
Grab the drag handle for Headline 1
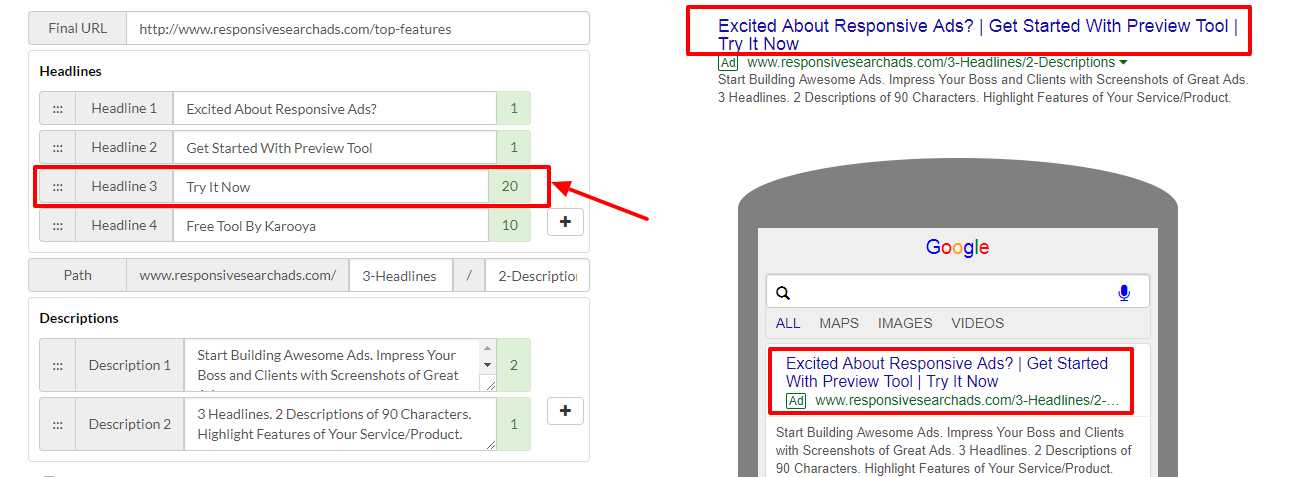pos(57,108)
